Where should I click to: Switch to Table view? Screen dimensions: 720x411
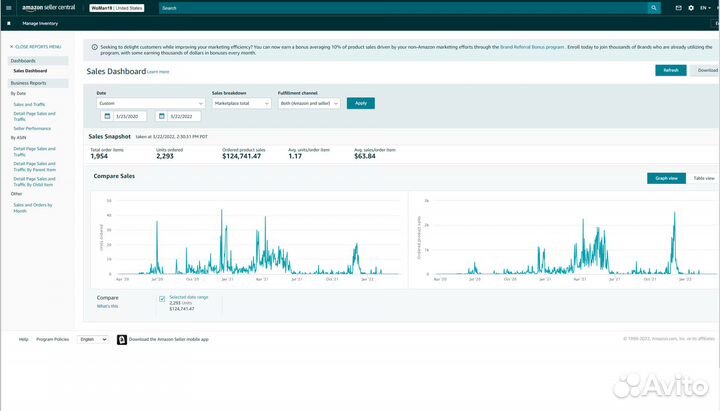tap(703, 178)
